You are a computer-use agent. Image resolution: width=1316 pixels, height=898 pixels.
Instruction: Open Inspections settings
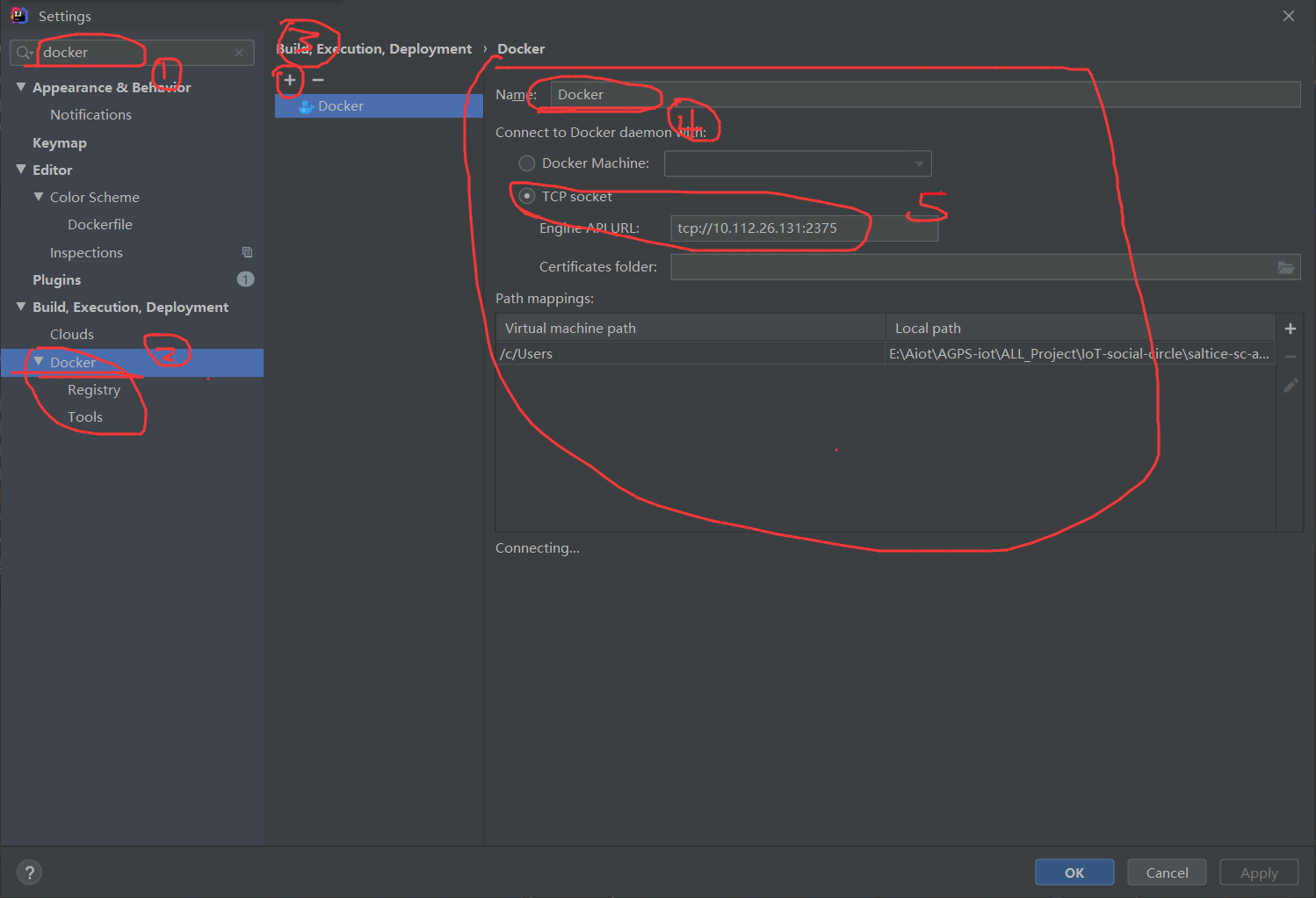(x=86, y=253)
